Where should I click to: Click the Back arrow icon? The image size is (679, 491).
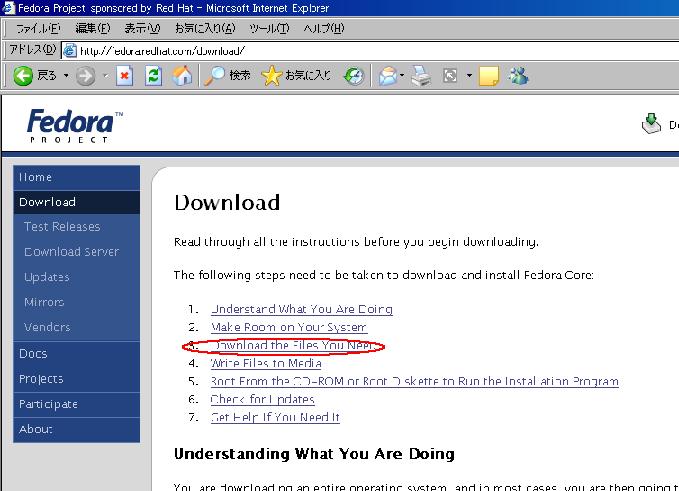(23, 76)
